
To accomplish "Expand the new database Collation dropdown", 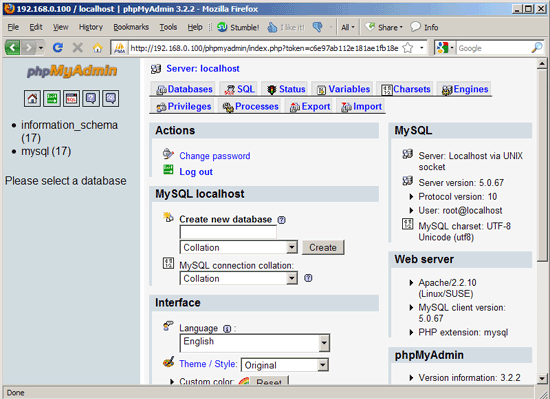I will (x=239, y=247).
